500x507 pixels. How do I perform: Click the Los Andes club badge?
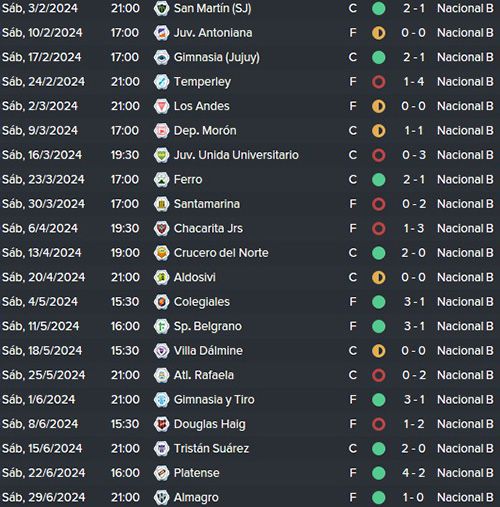[x=161, y=106]
